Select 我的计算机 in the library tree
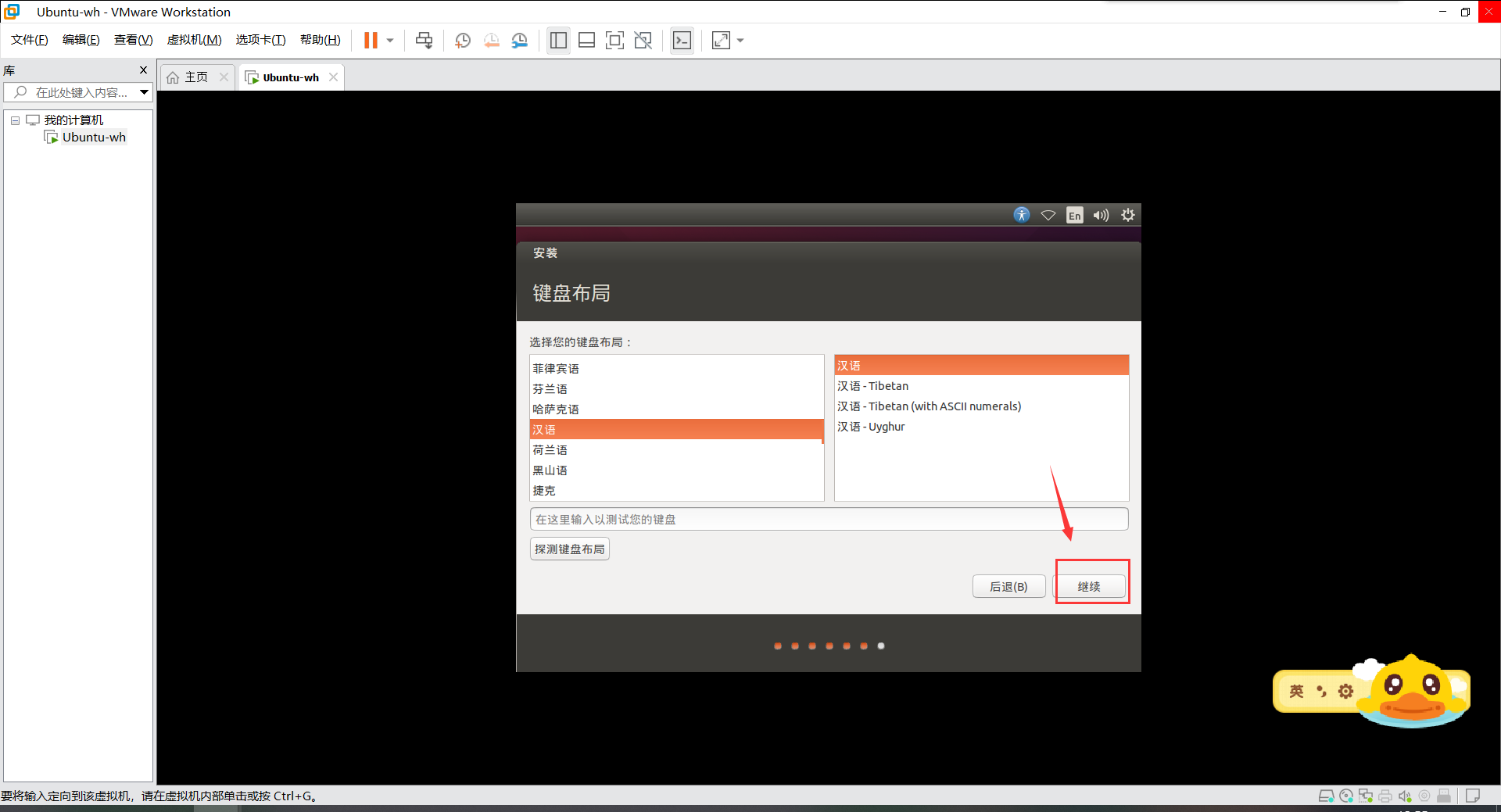 [73, 120]
